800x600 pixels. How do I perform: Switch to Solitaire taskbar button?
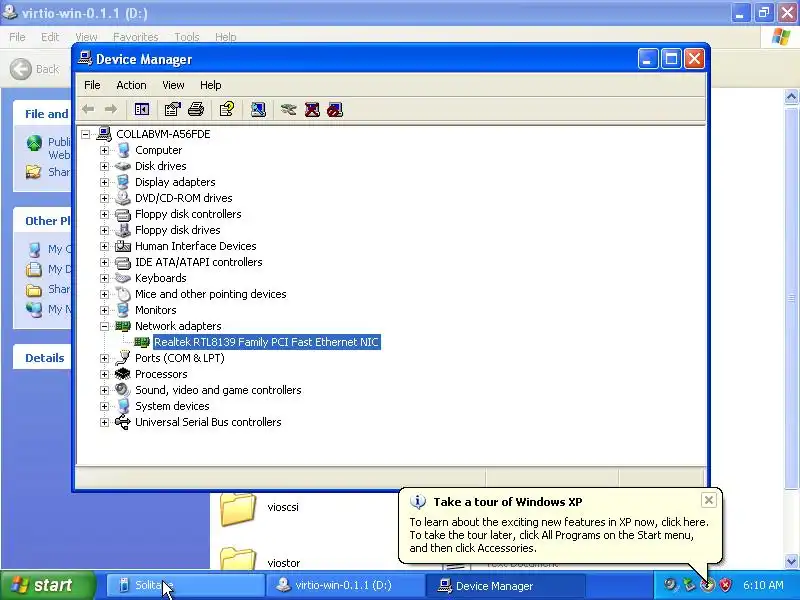[x=186, y=585]
